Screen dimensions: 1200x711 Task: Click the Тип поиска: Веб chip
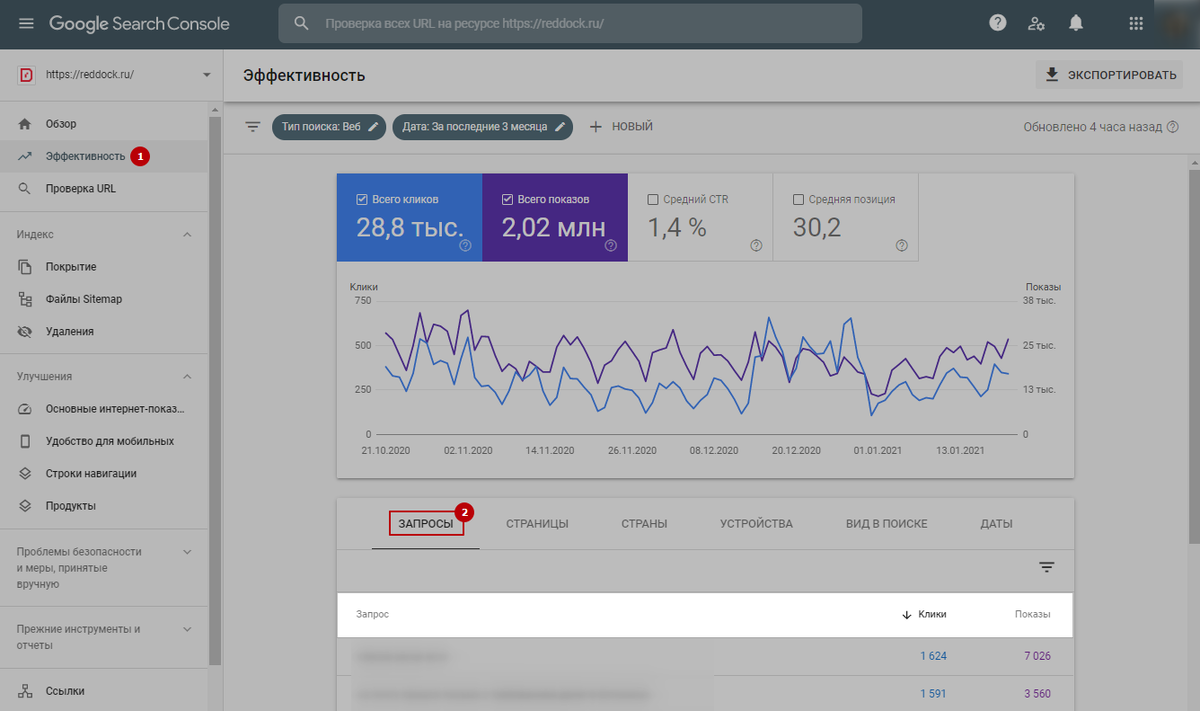(328, 127)
